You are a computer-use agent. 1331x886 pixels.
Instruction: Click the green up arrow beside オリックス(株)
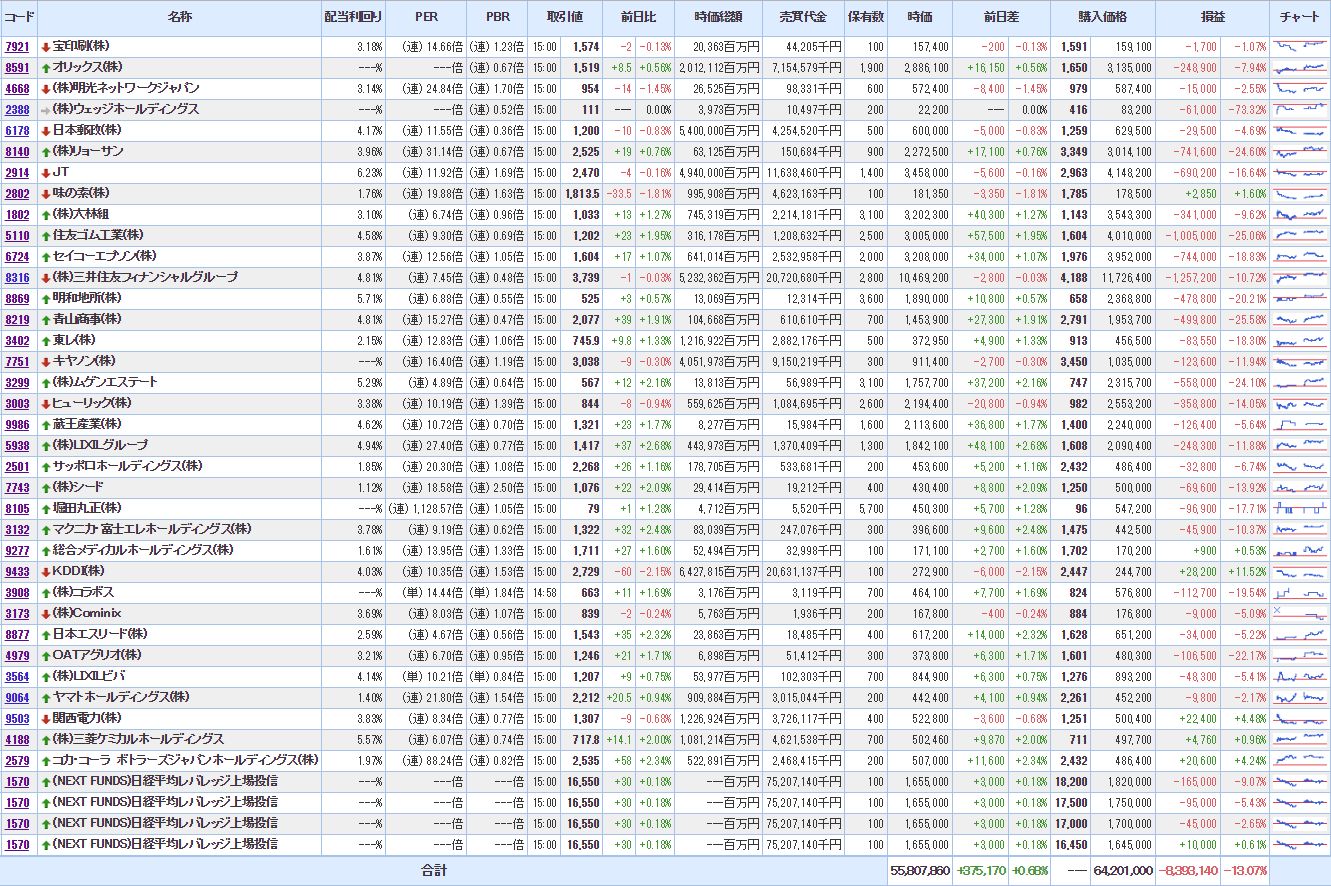tap(46, 67)
